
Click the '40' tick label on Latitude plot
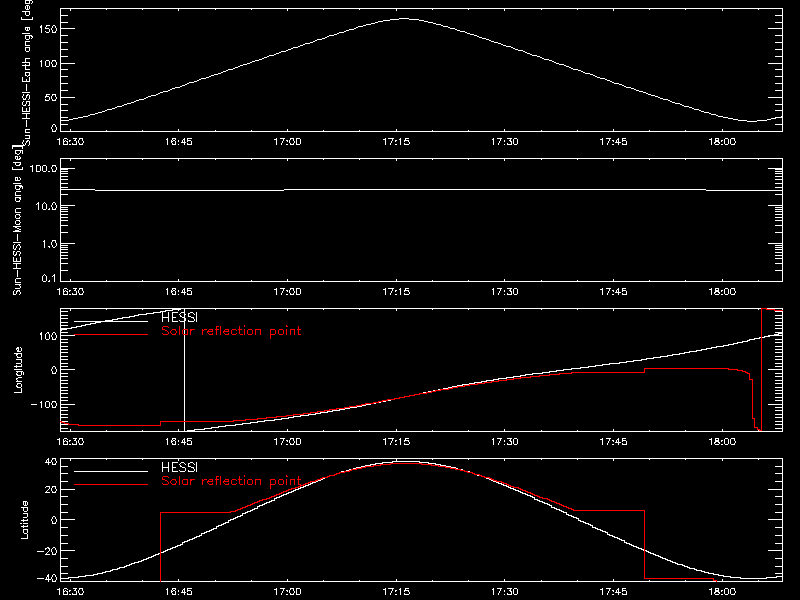tap(51, 462)
